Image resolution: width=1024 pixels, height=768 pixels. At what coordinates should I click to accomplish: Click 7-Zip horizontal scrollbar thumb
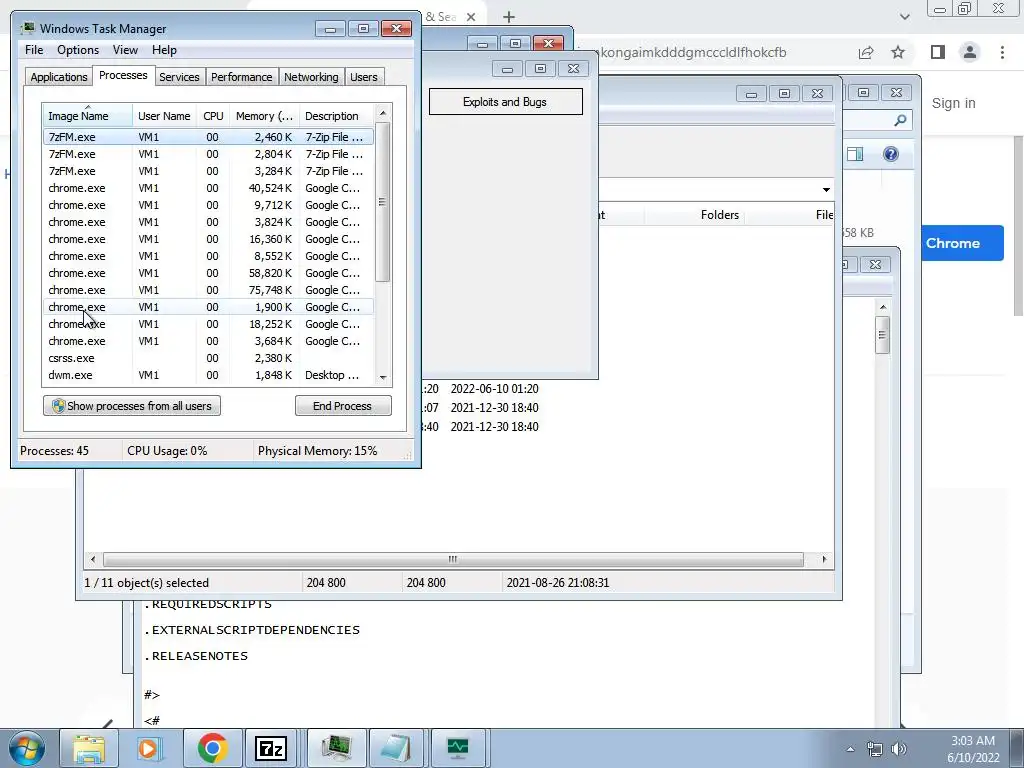(x=453, y=560)
